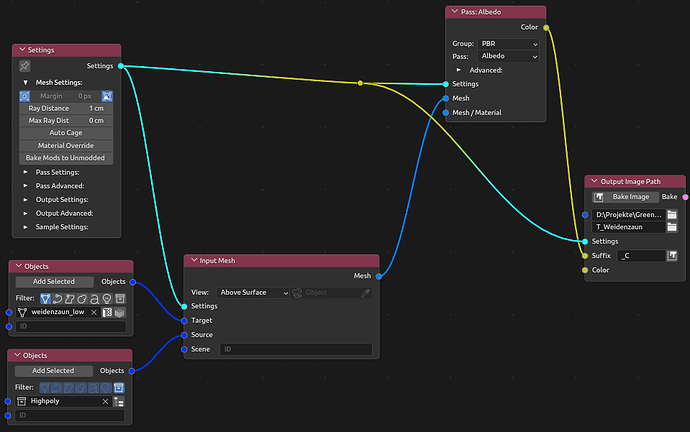Screen dimensions: 690x432
Task: Click UV map icon next to weidenzaun_low
Action: pos(107,312)
